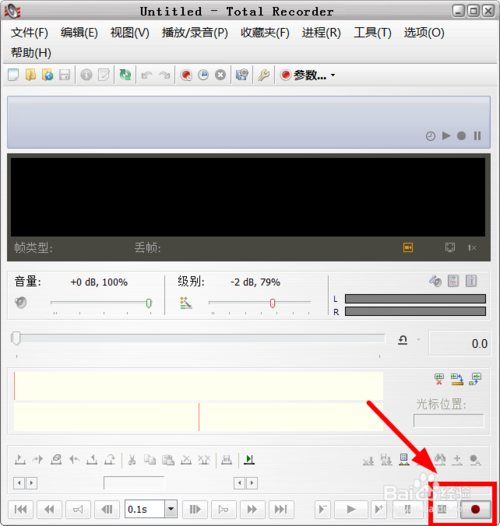Screen dimensions: 500x526
Task: Toggle fullscreen video icon under the display
Action: (450, 248)
